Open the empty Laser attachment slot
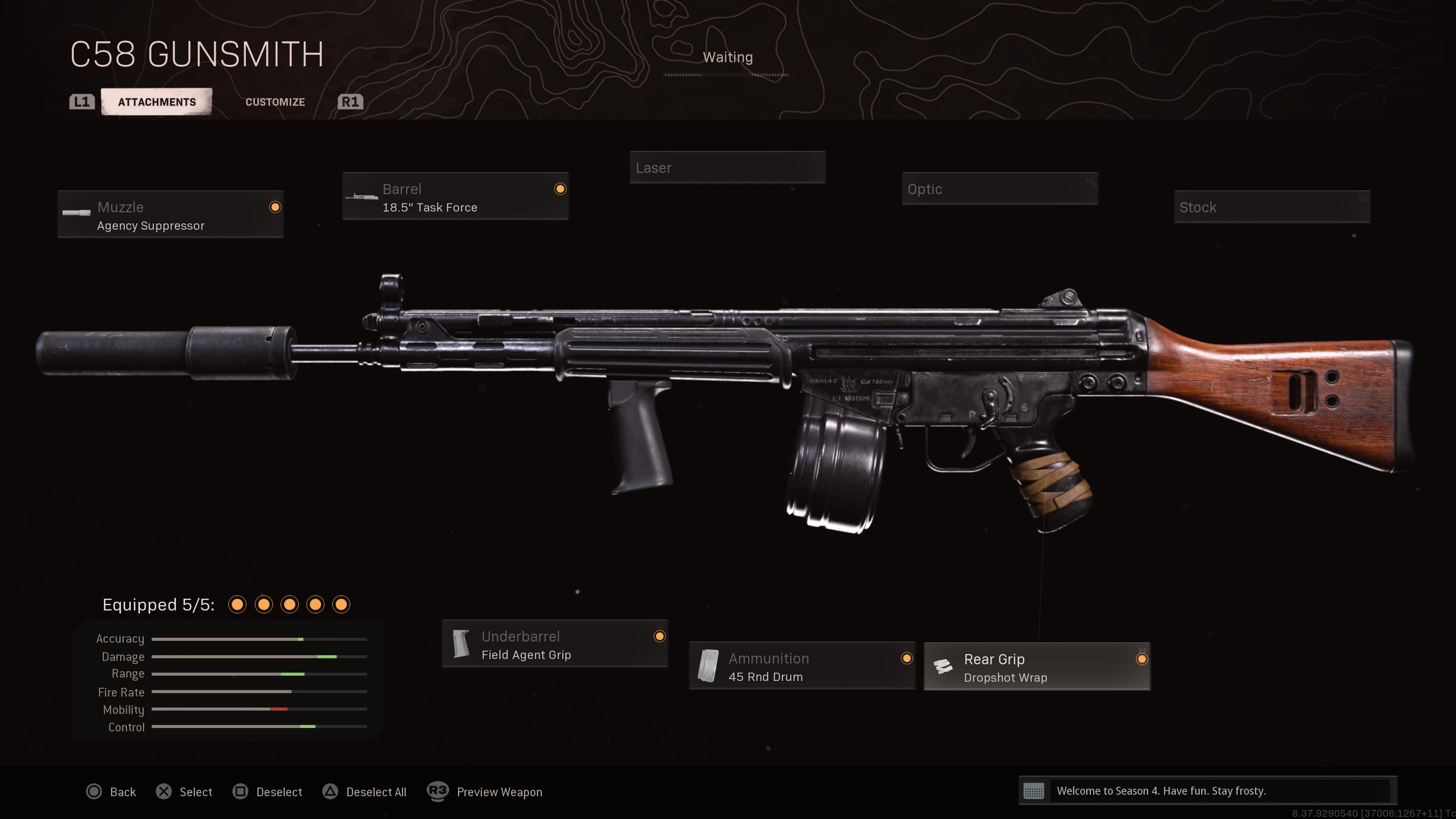The image size is (1456, 819). 728,167
